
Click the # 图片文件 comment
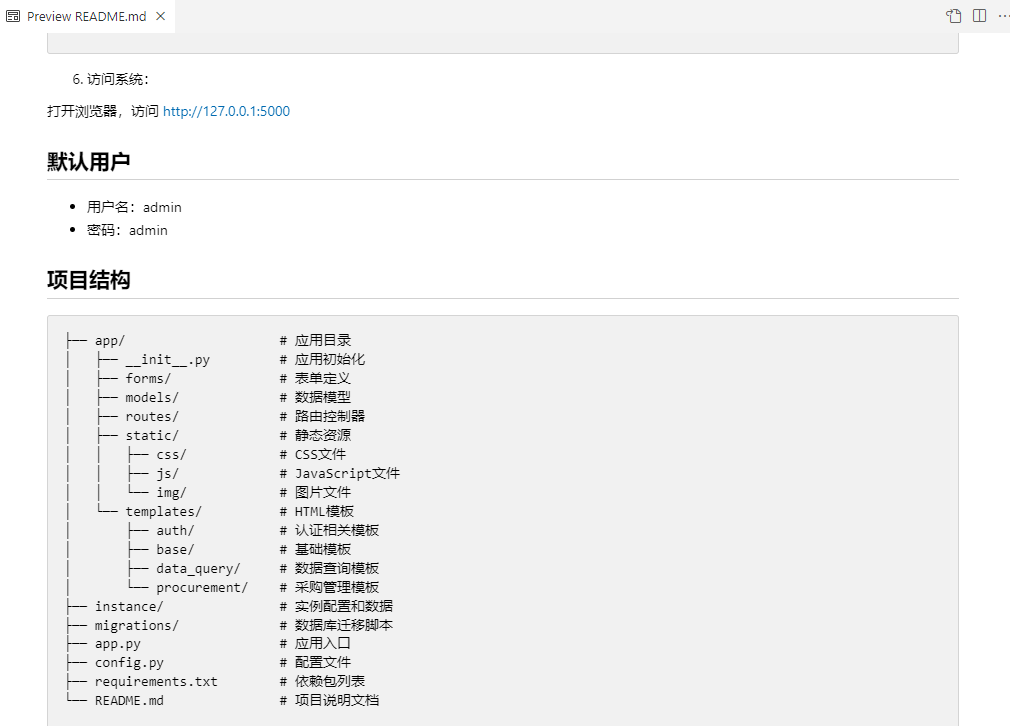coord(316,493)
